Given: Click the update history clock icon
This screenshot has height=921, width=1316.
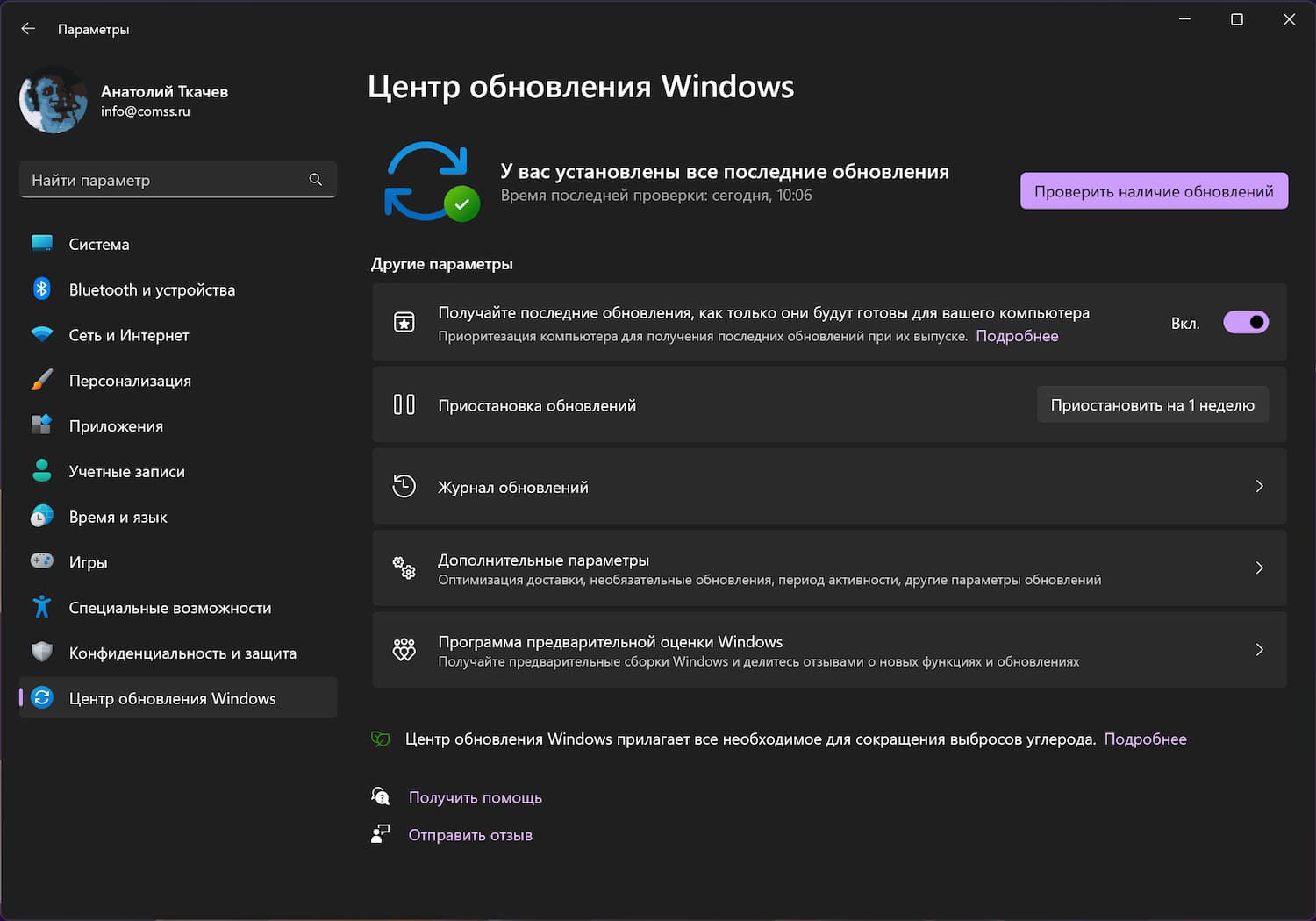Looking at the screenshot, I should click(x=404, y=486).
